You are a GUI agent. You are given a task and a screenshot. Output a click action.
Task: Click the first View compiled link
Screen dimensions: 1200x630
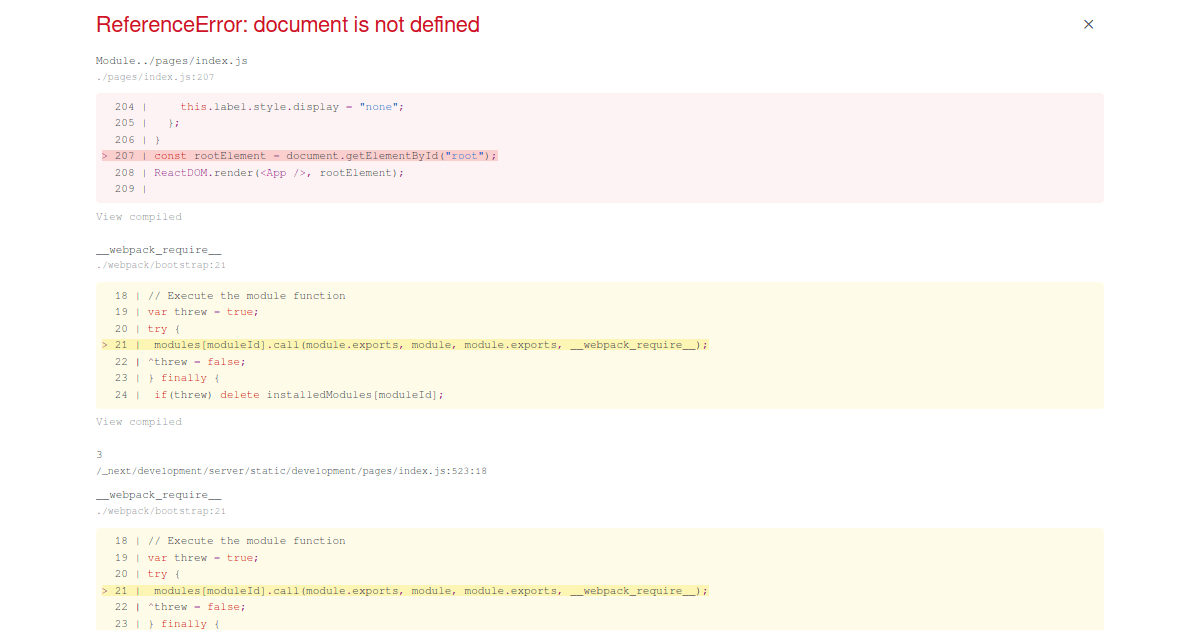(x=139, y=216)
